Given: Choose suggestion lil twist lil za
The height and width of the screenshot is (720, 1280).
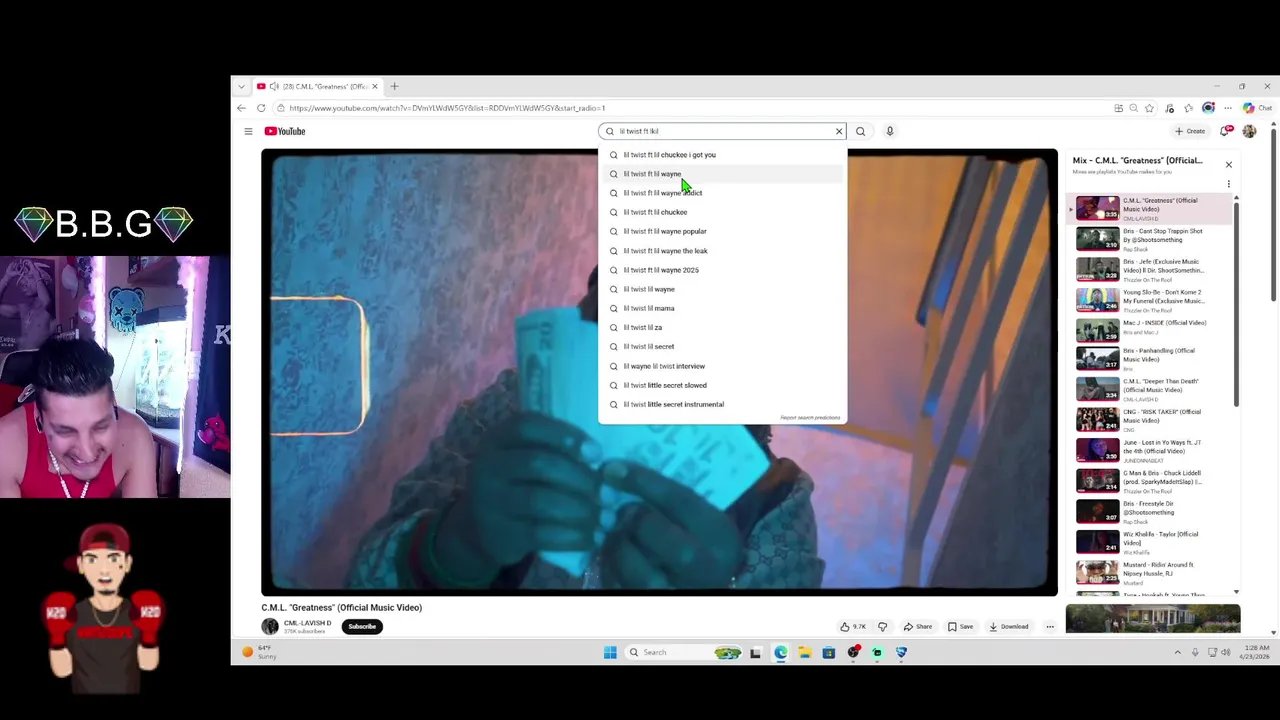Looking at the screenshot, I should [x=722, y=327].
